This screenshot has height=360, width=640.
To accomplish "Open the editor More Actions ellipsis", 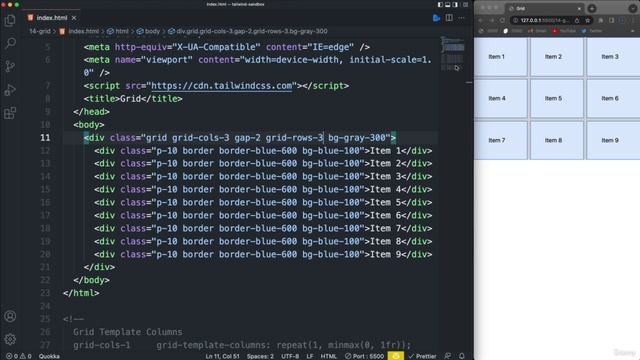I will click(x=461, y=18).
